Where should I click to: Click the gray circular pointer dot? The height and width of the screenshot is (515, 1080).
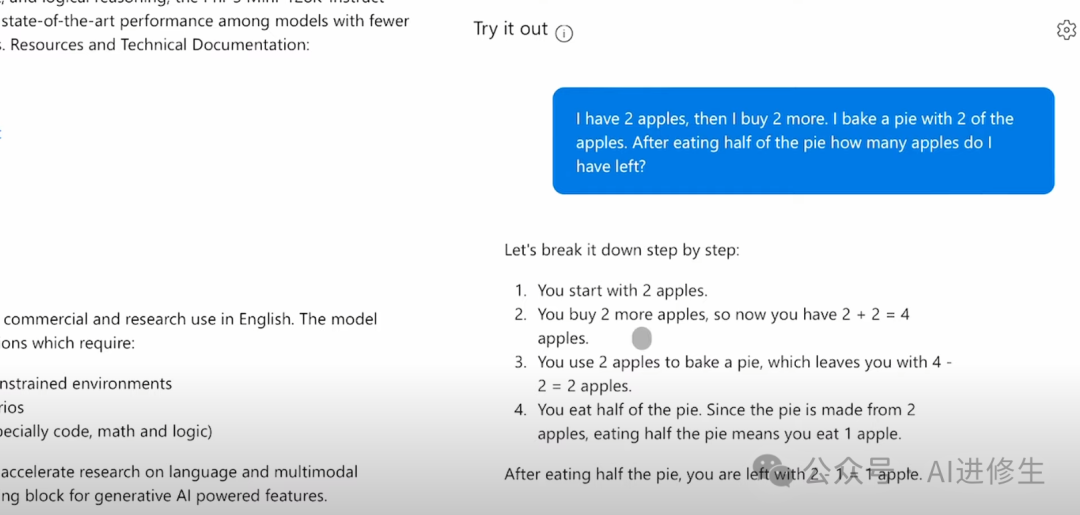point(641,338)
